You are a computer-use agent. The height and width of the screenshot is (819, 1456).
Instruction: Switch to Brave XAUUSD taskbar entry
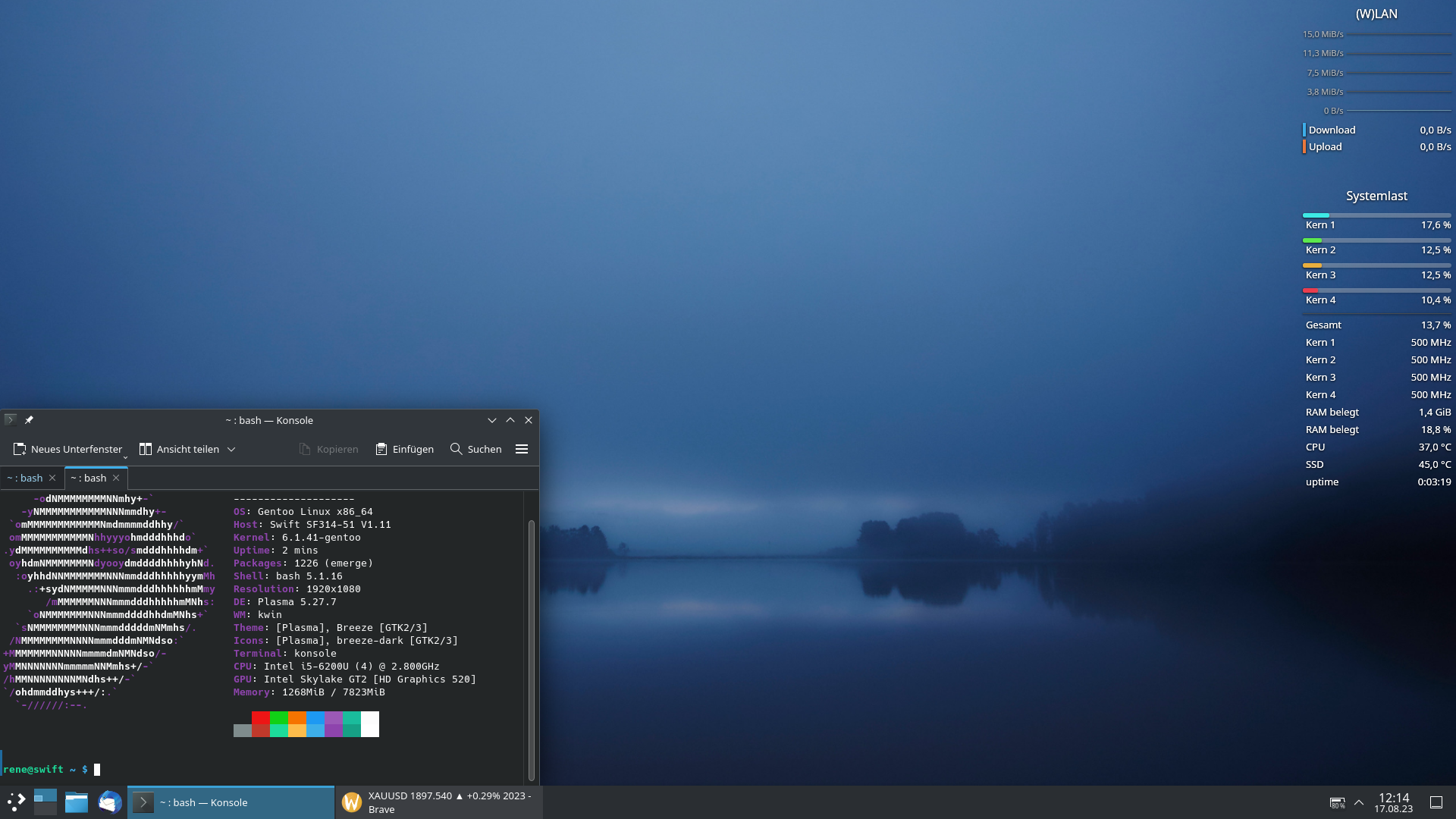pyautogui.click(x=440, y=802)
